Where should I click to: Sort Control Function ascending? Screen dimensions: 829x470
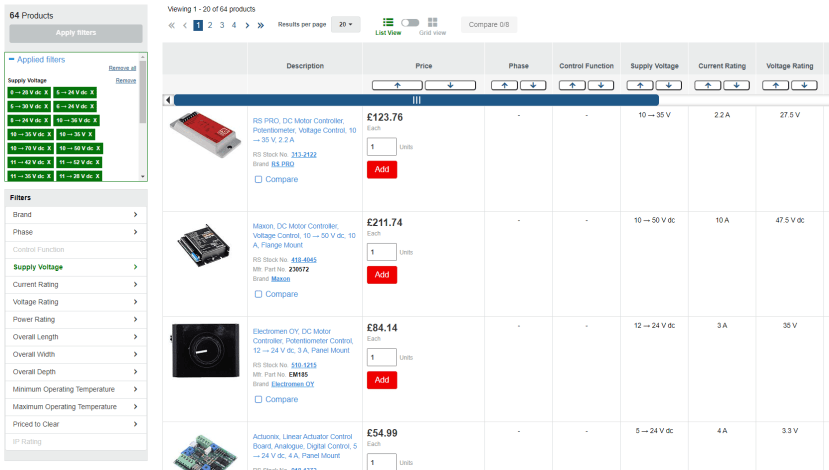(x=572, y=85)
